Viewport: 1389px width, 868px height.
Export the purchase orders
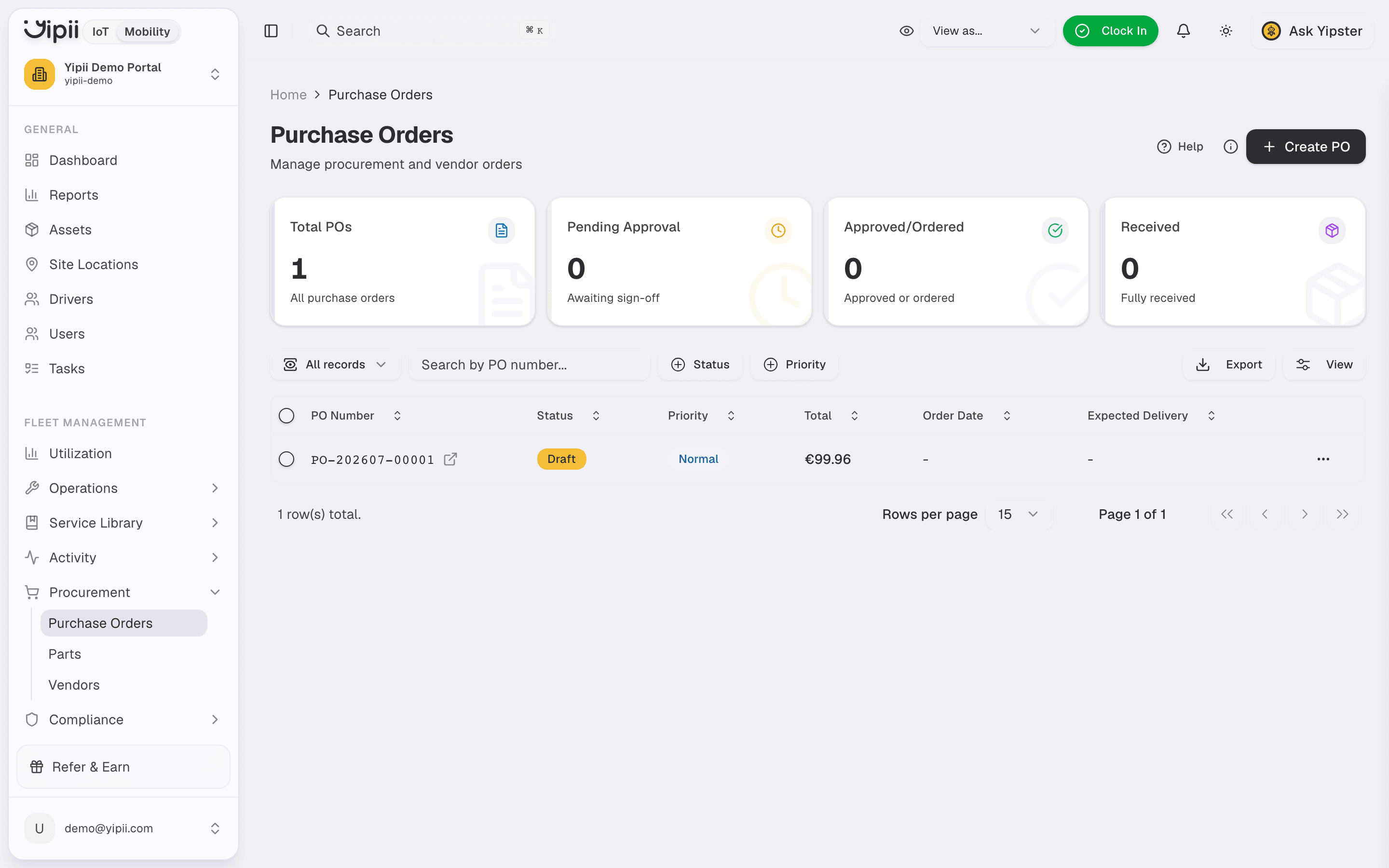coord(1228,365)
